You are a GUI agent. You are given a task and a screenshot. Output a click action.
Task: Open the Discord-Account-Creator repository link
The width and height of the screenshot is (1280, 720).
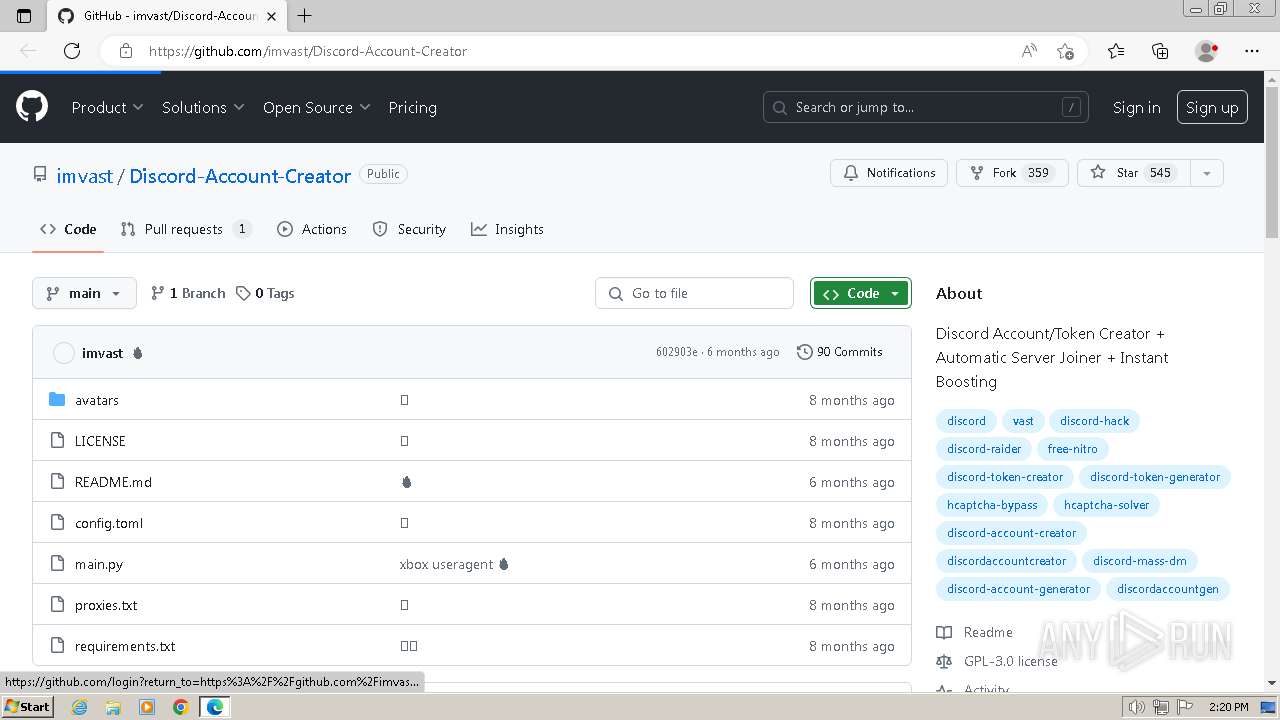point(240,175)
